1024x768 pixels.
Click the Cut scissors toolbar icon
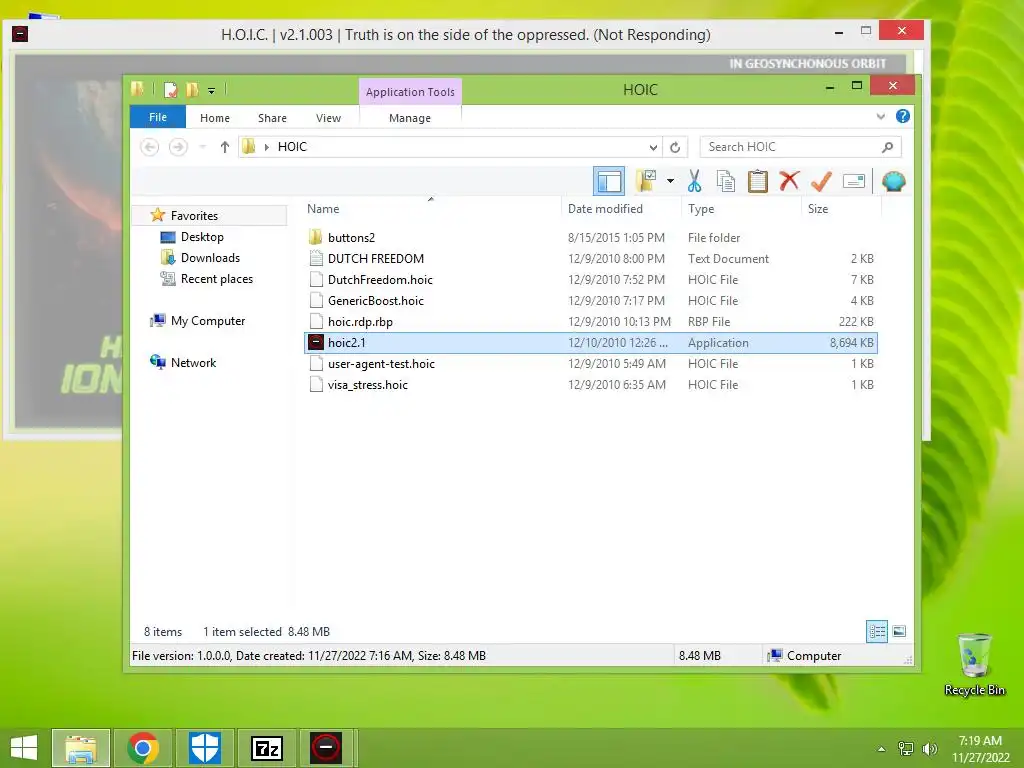click(694, 181)
